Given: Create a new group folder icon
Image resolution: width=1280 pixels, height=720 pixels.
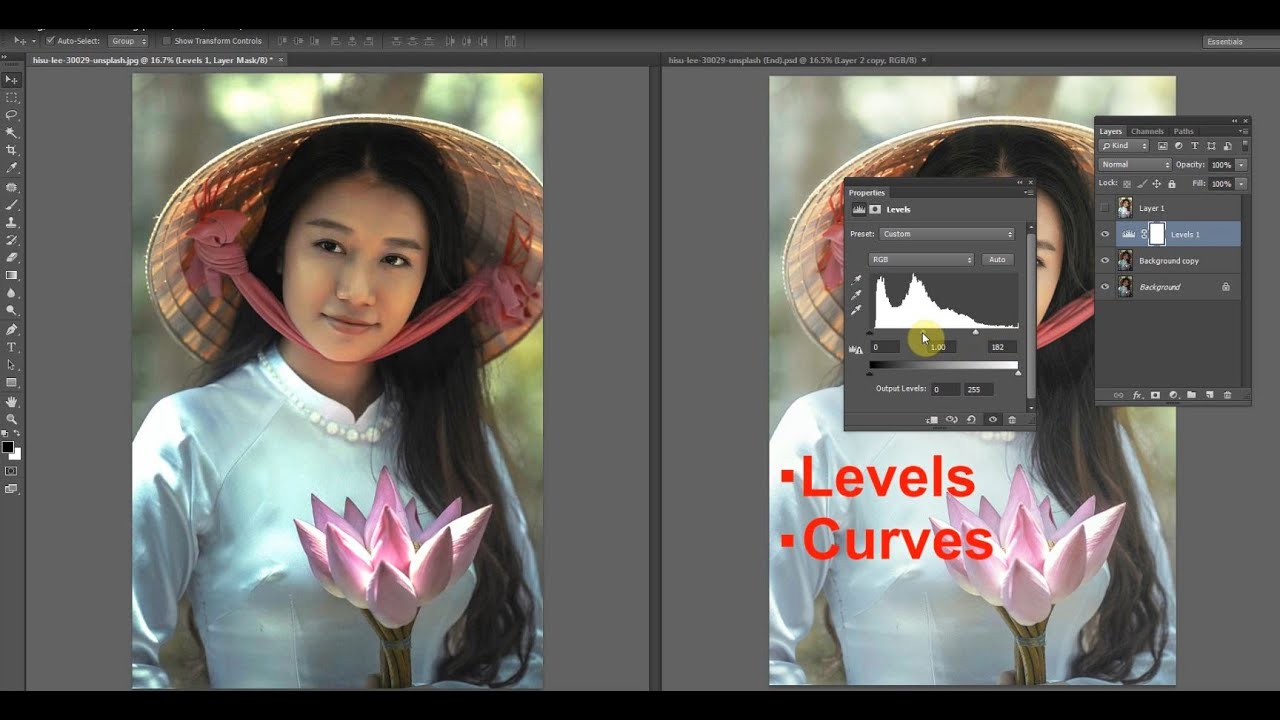Looking at the screenshot, I should point(1191,395).
